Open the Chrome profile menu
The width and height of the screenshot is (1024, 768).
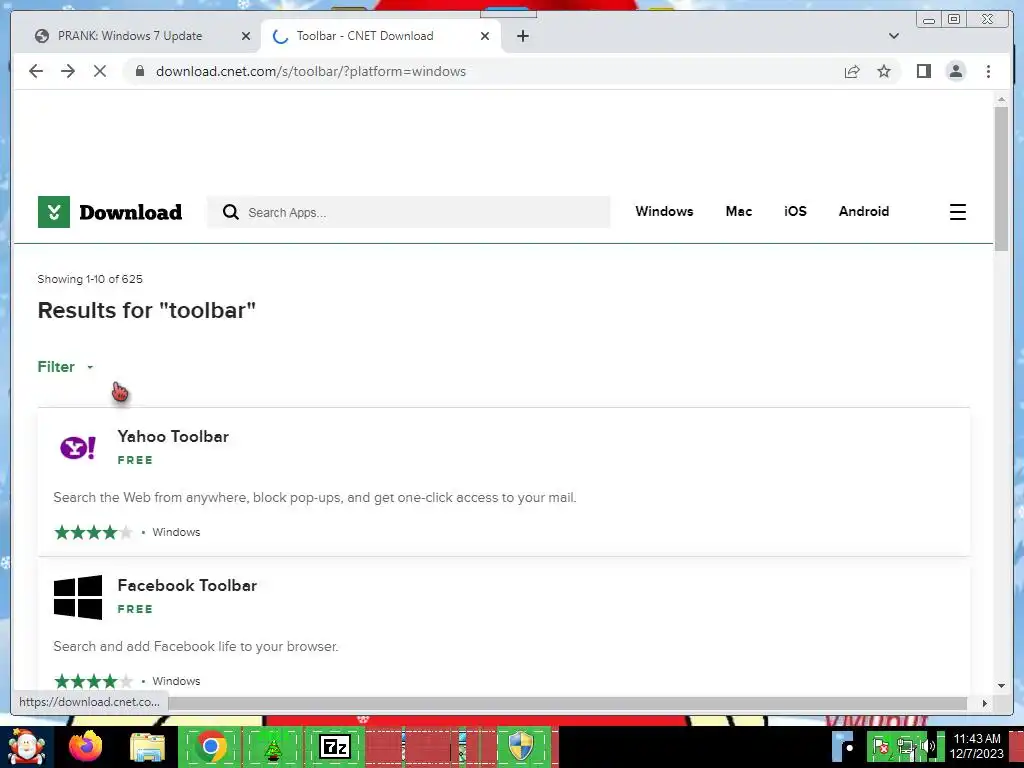pos(955,71)
